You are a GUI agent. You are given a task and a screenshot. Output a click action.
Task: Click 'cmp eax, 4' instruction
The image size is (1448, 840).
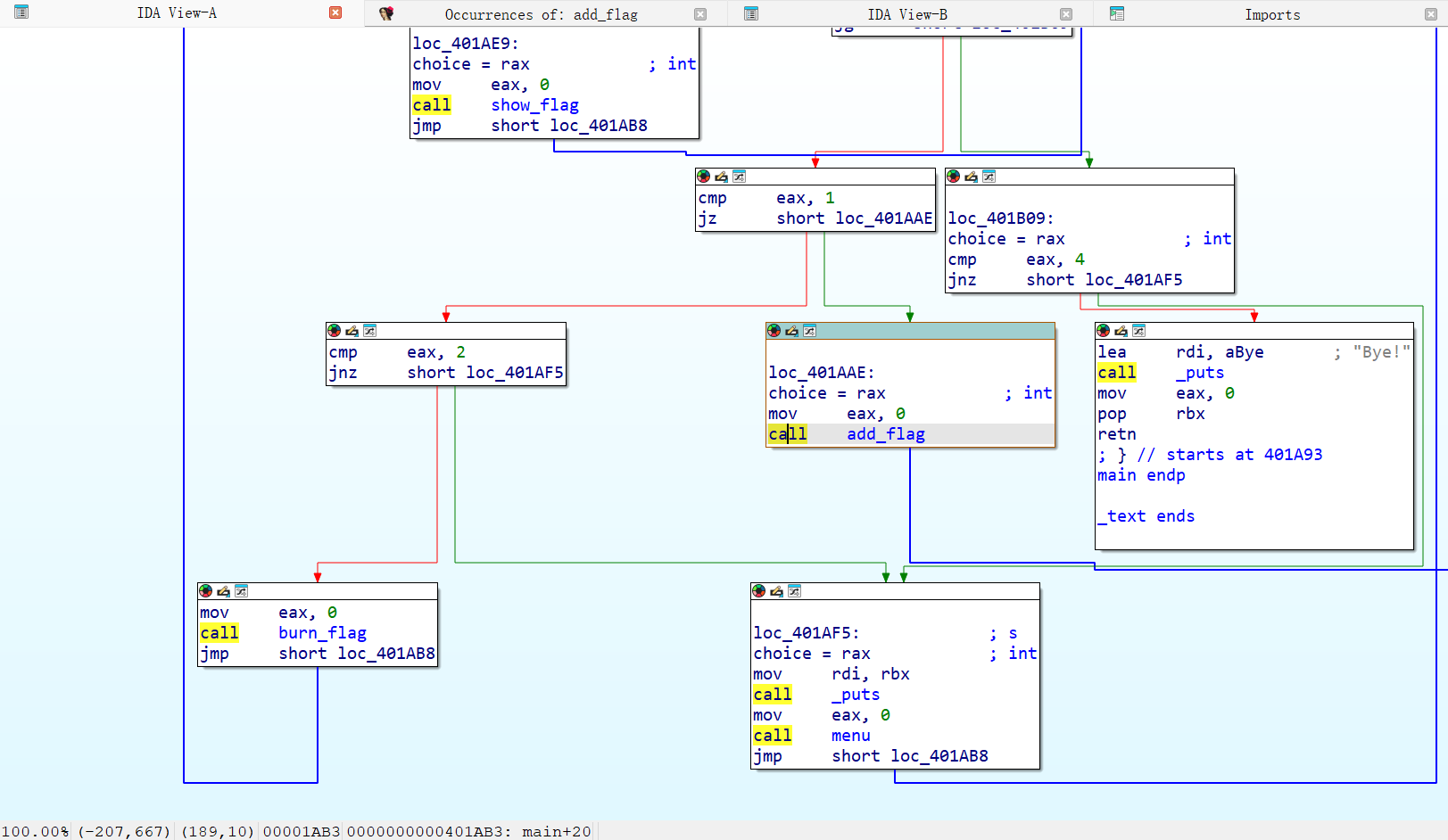pyautogui.click(x=1016, y=259)
